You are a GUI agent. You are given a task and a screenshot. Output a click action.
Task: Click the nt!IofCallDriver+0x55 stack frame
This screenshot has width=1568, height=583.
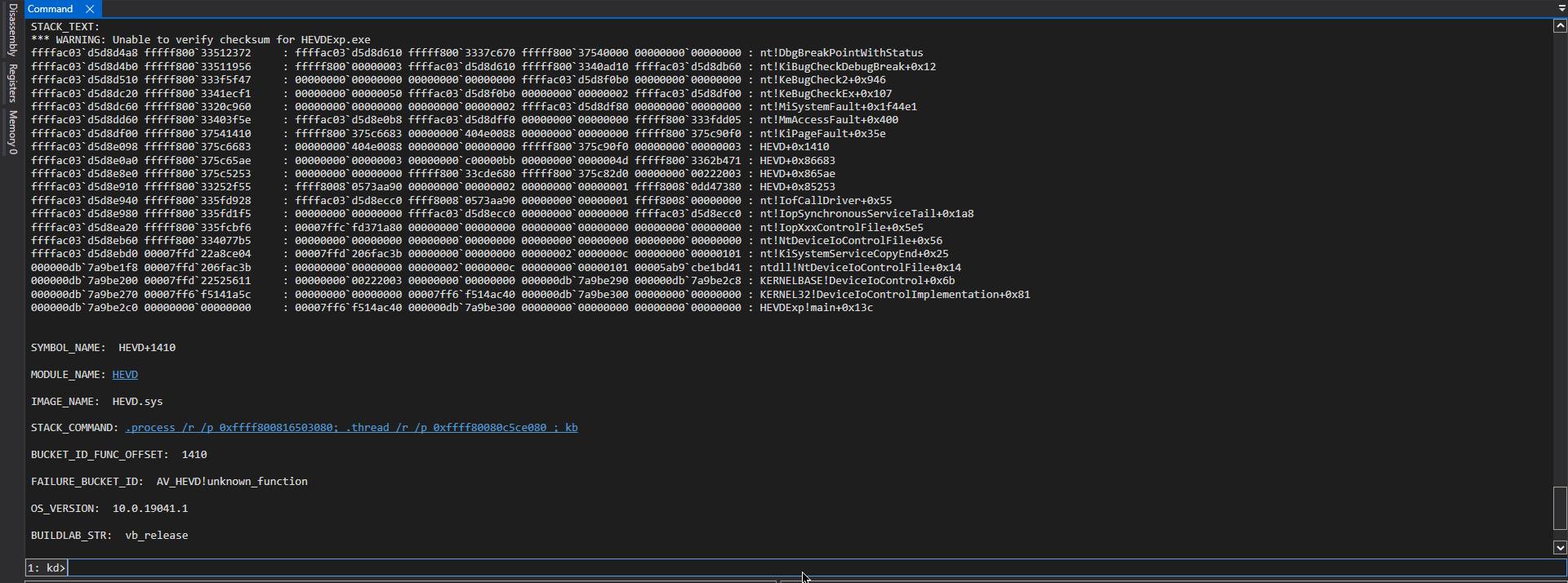tap(826, 201)
